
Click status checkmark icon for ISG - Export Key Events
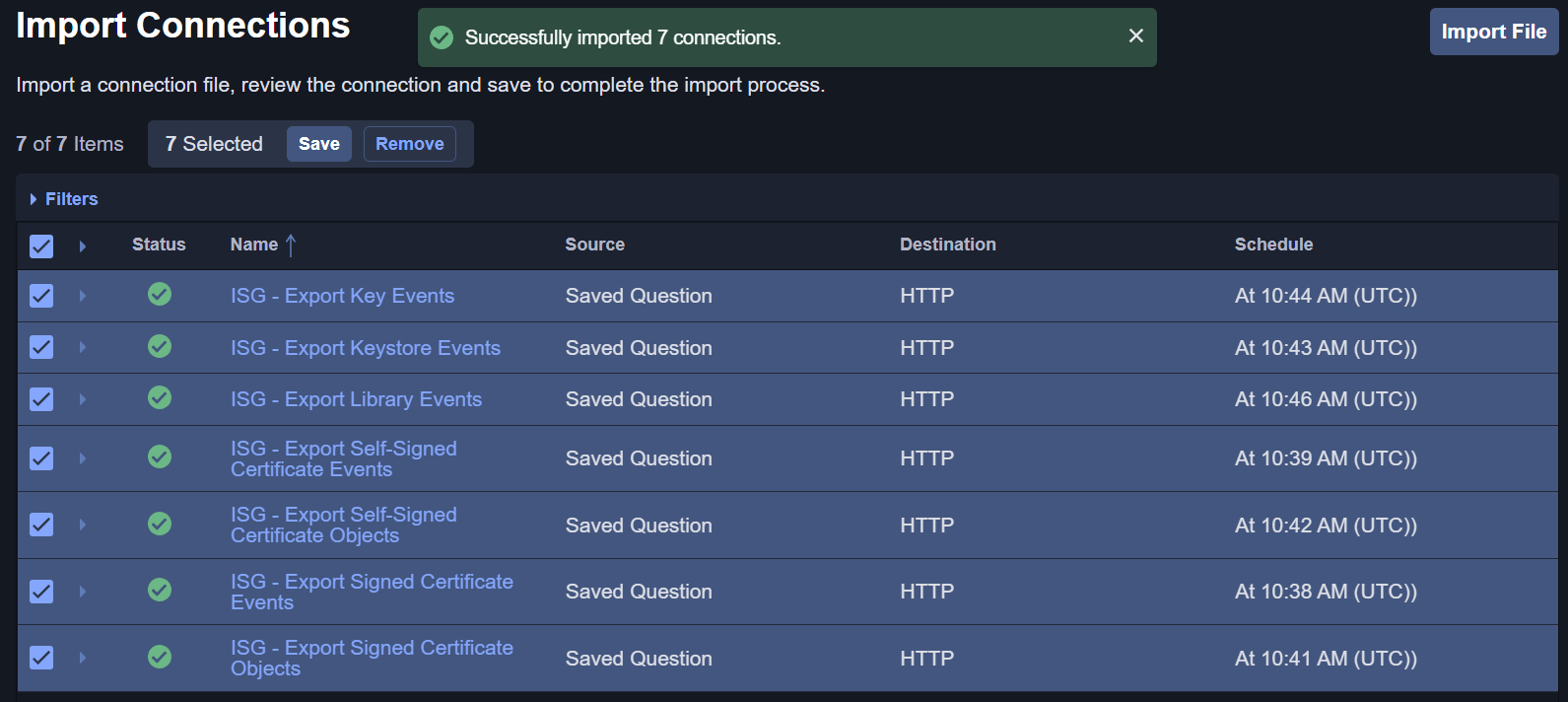tap(160, 294)
